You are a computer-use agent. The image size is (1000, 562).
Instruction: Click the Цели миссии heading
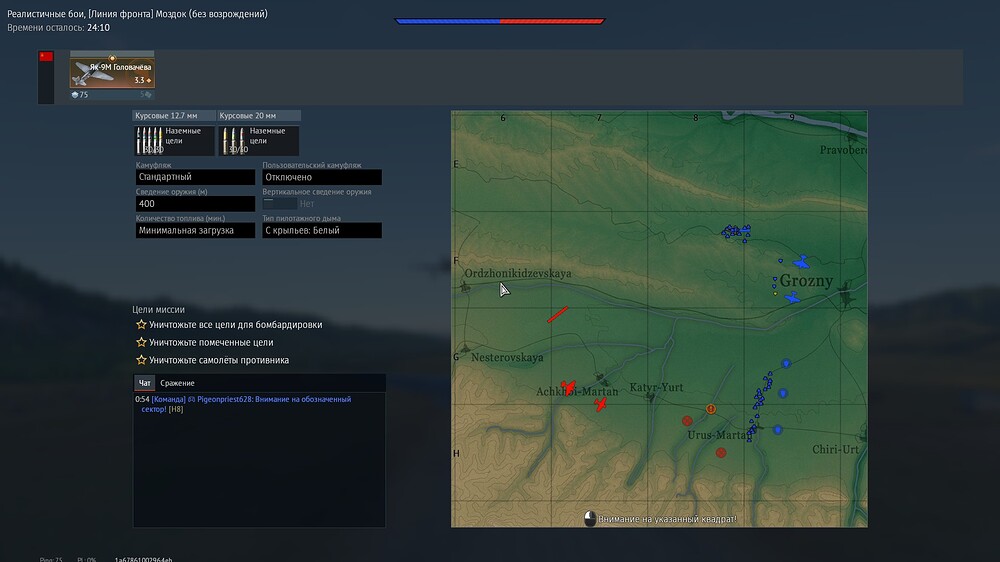click(158, 309)
